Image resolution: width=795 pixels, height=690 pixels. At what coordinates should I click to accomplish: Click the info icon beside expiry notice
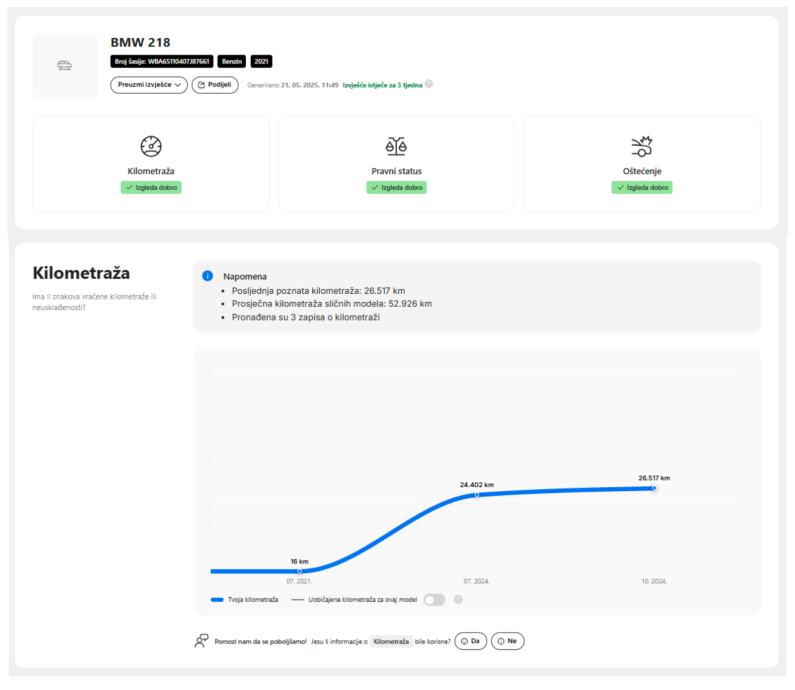pos(429,84)
